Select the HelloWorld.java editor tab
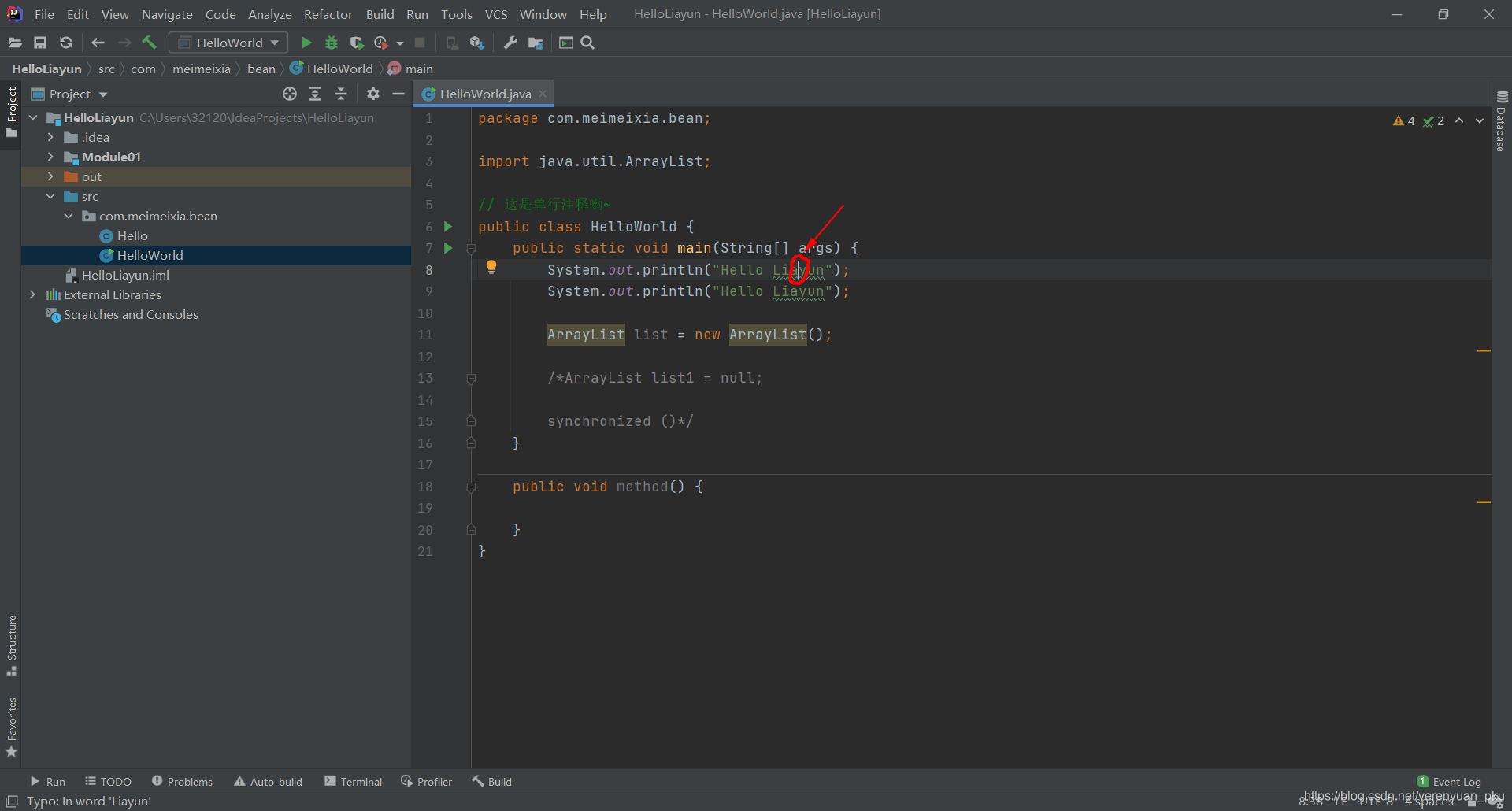 [x=485, y=94]
